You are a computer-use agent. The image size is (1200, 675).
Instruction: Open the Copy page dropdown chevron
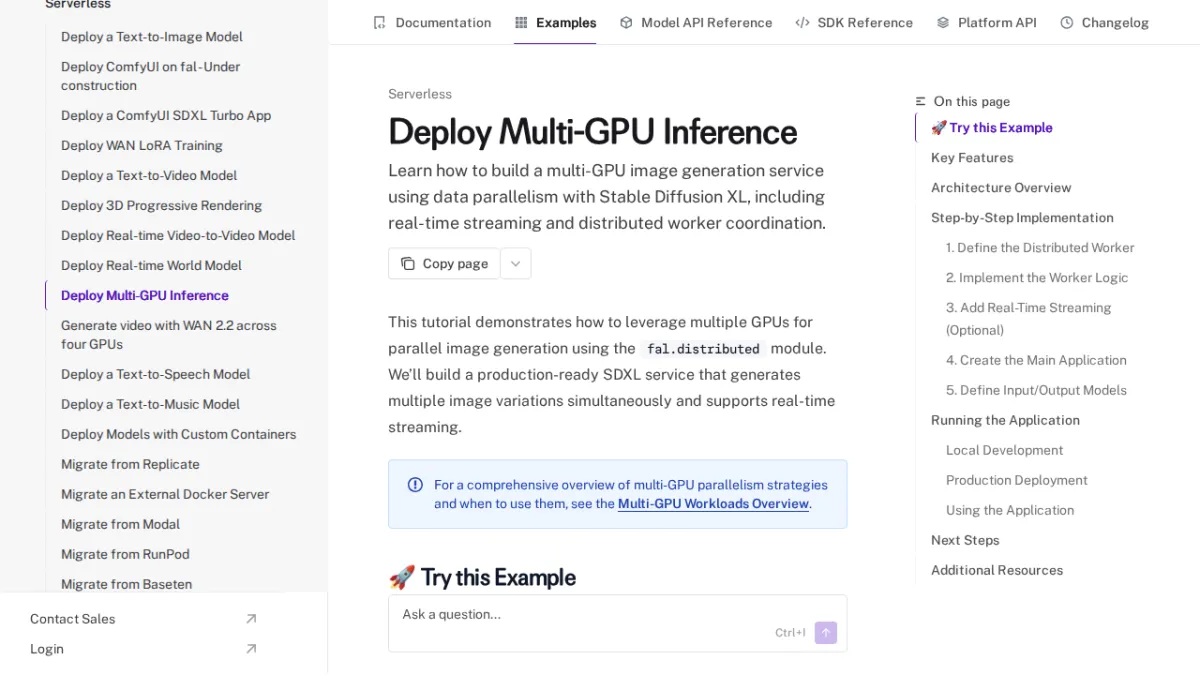516,264
